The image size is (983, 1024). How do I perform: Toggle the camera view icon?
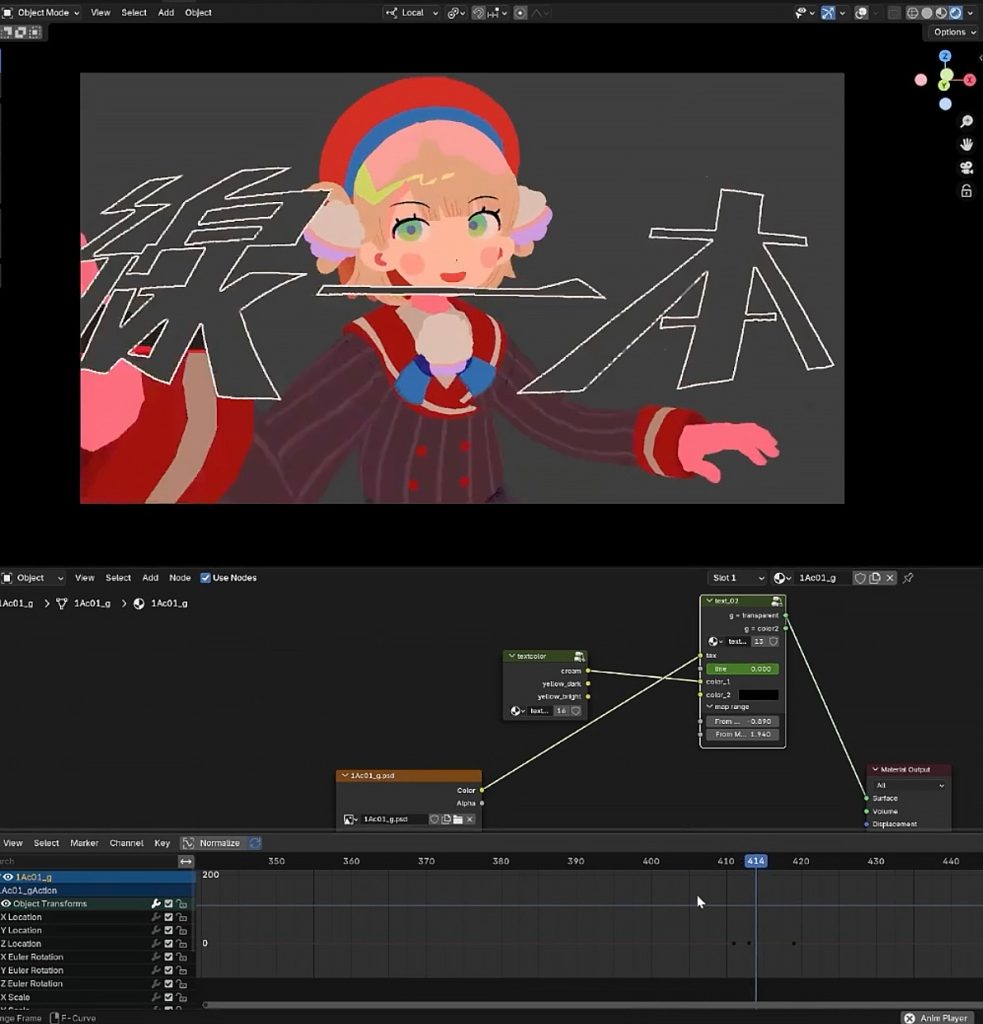(x=966, y=167)
